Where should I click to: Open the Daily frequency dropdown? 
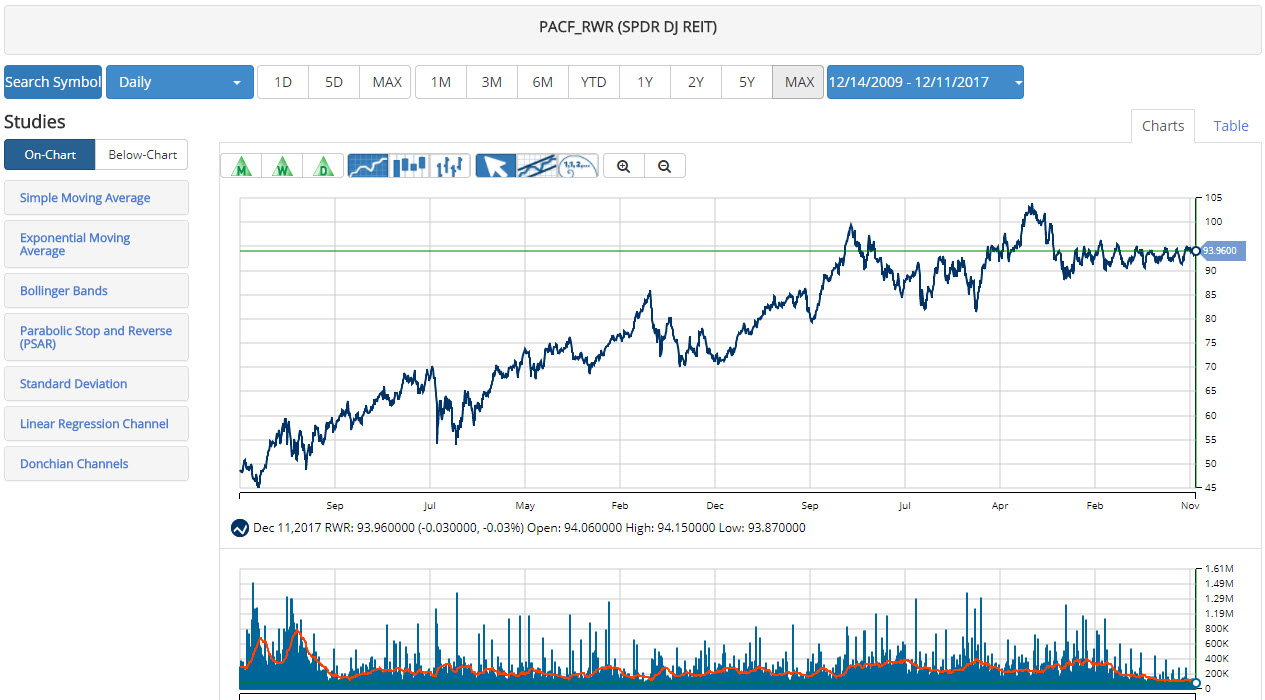180,82
